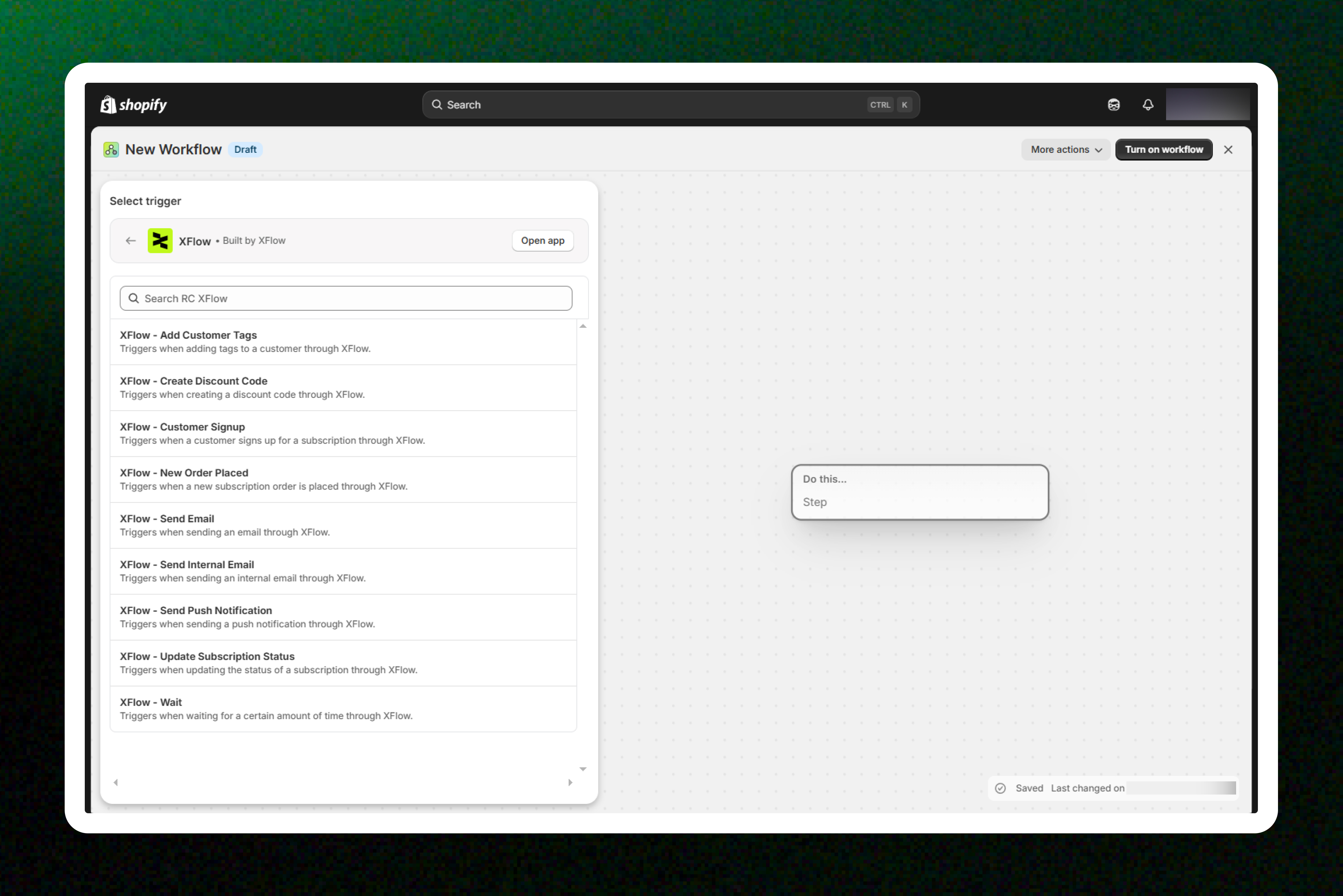1343x896 pixels.
Task: Click the New Workflow title
Action: [x=173, y=150]
